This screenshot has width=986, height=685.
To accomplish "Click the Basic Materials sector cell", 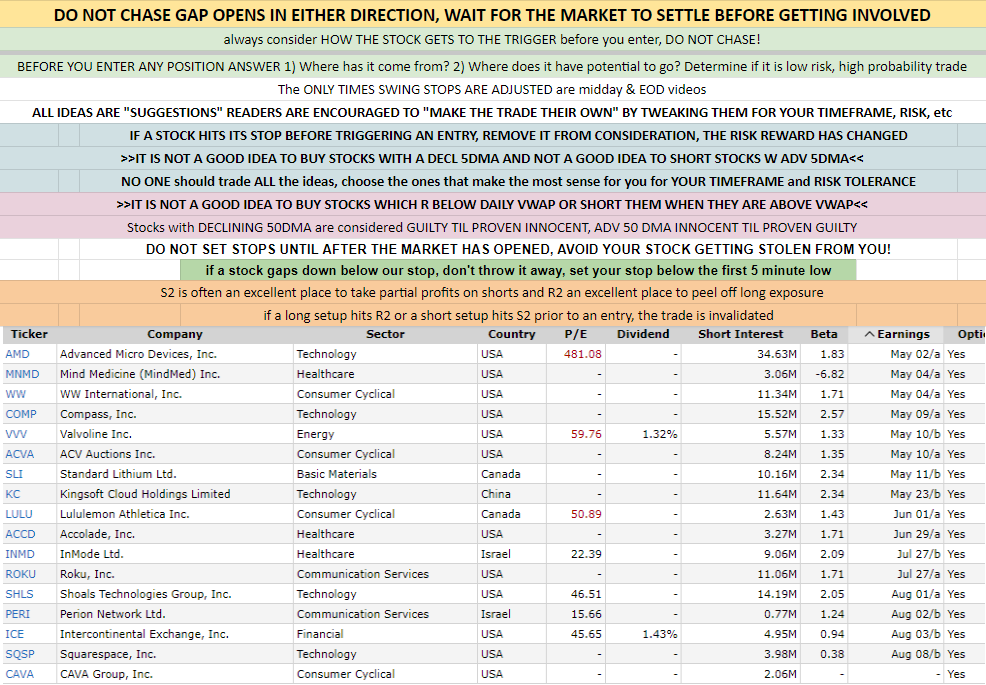I will point(385,474).
